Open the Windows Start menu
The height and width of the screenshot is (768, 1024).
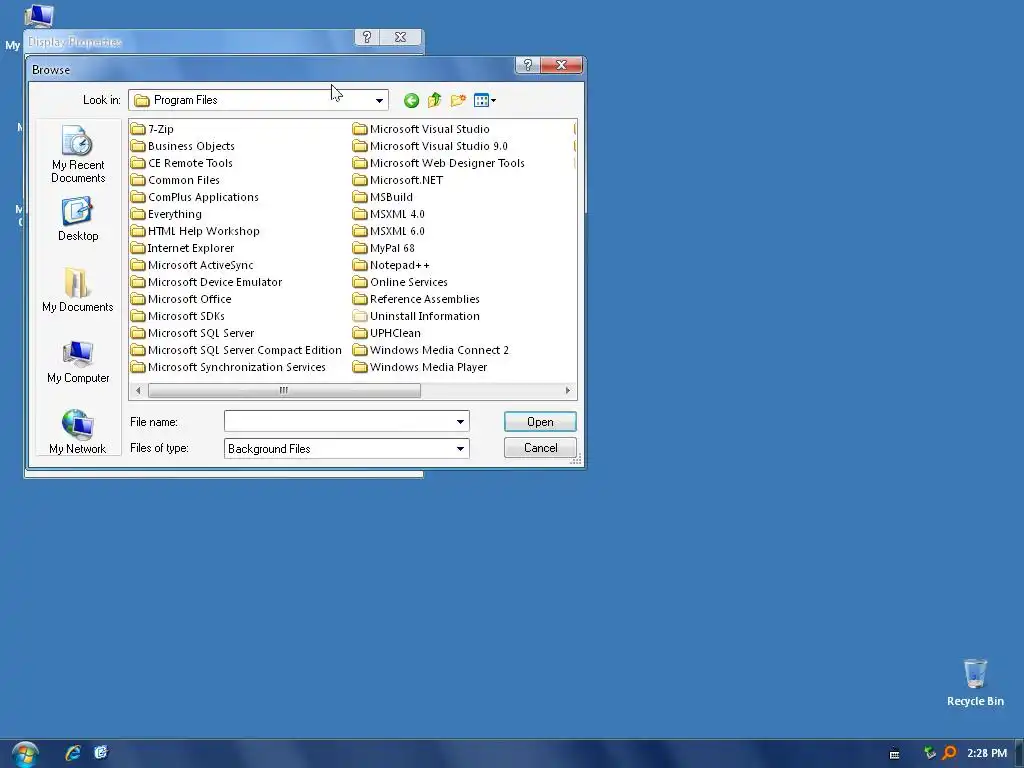[25, 754]
